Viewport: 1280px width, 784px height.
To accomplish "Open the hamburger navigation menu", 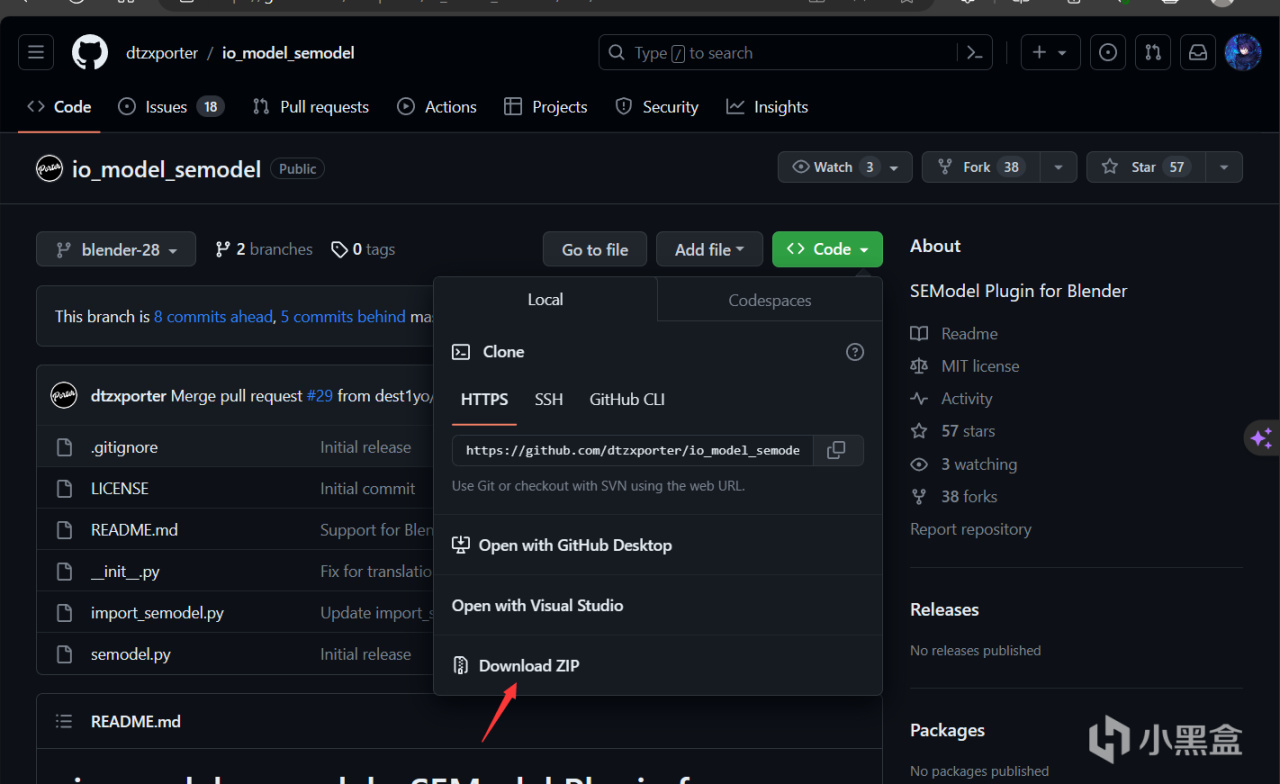I will click(36, 53).
